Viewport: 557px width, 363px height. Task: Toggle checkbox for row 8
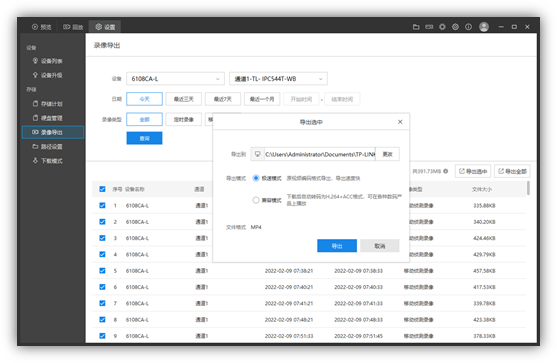coord(102,320)
